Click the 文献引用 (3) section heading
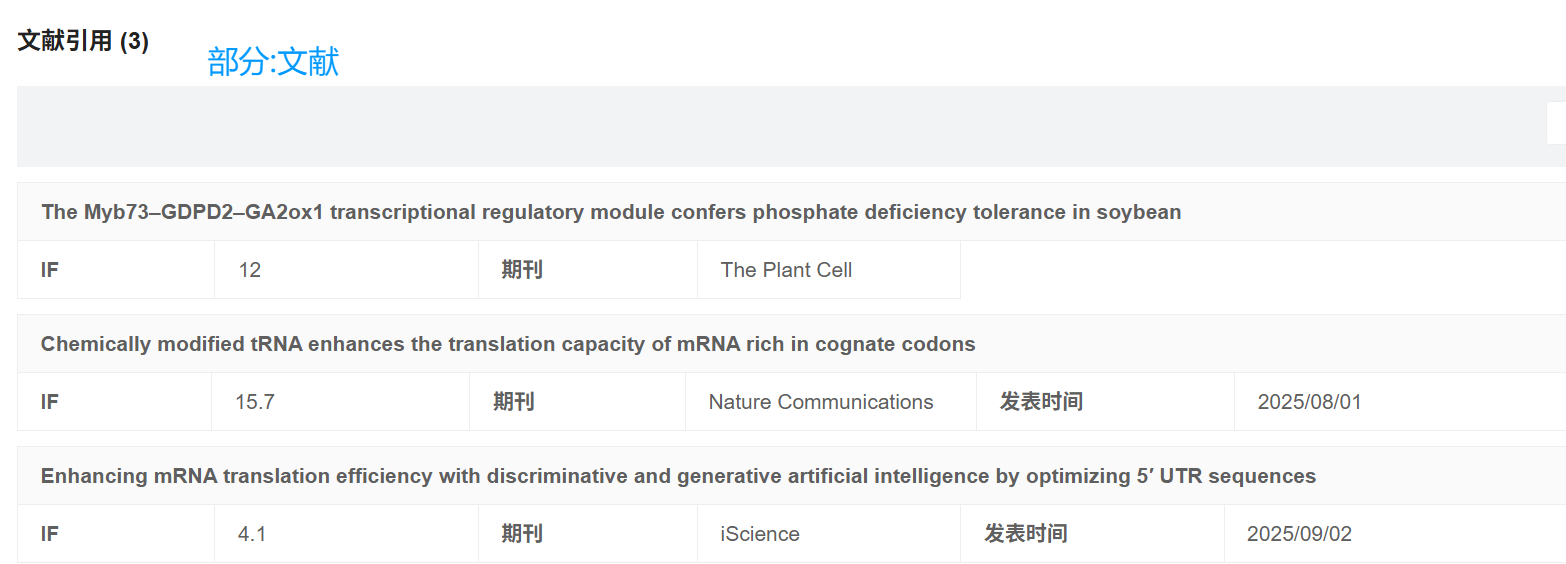Viewport: 1566px width, 564px height. (83, 42)
